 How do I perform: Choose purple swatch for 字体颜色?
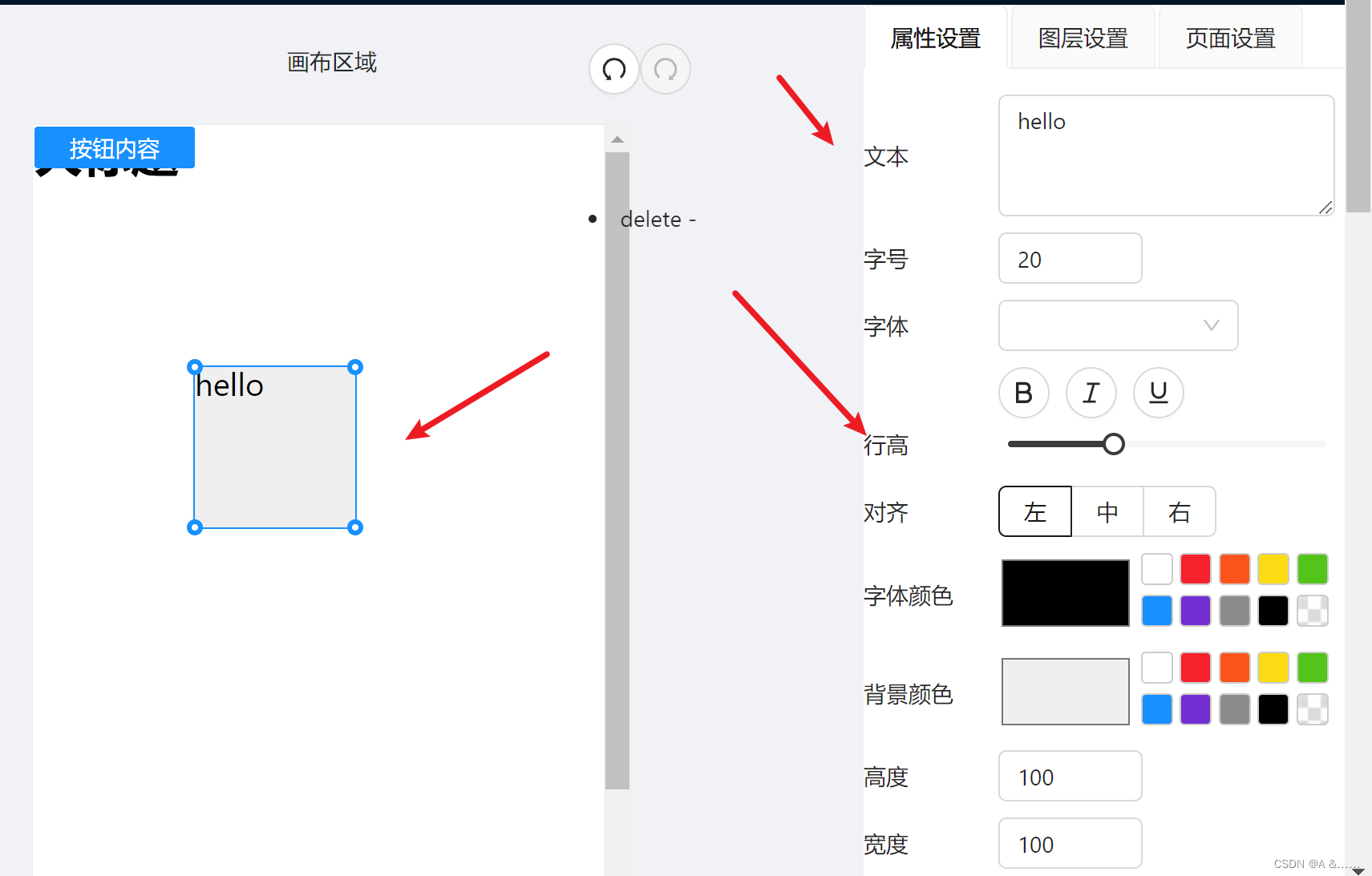pos(1196,611)
